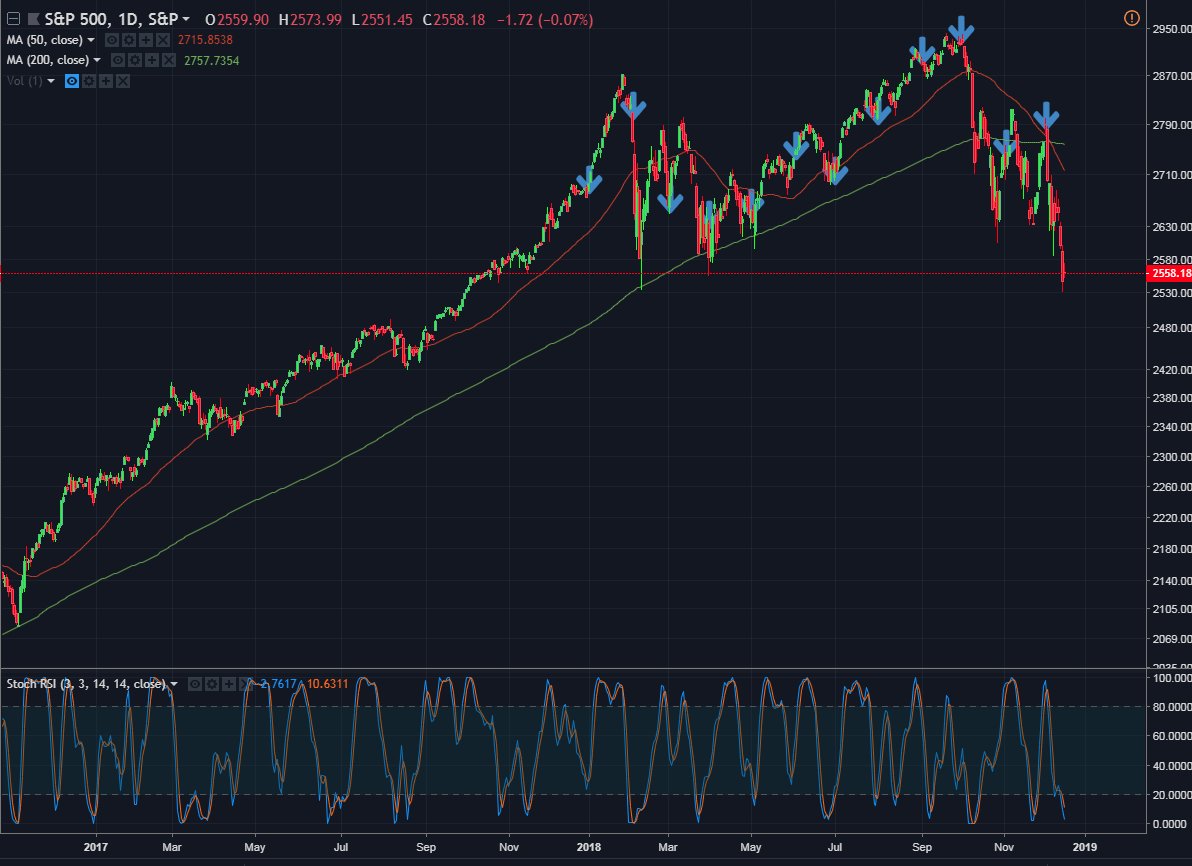Open the Vol (1) dropdown arrow
This screenshot has width=1192, height=866.
(51, 81)
